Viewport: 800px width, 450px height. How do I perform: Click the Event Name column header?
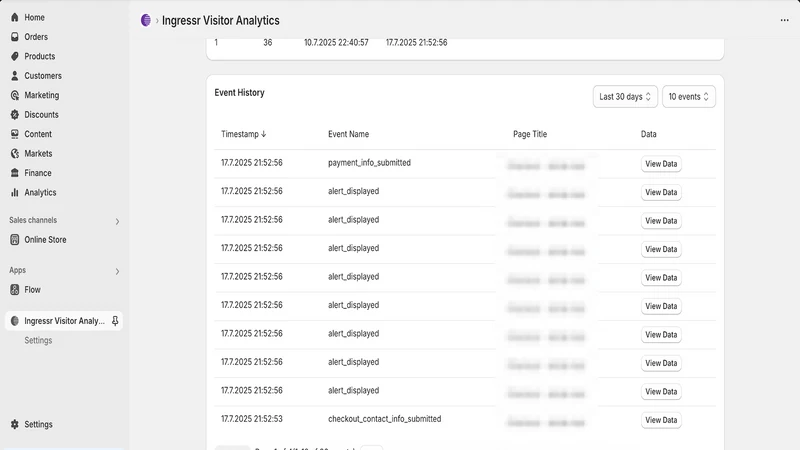(x=348, y=134)
